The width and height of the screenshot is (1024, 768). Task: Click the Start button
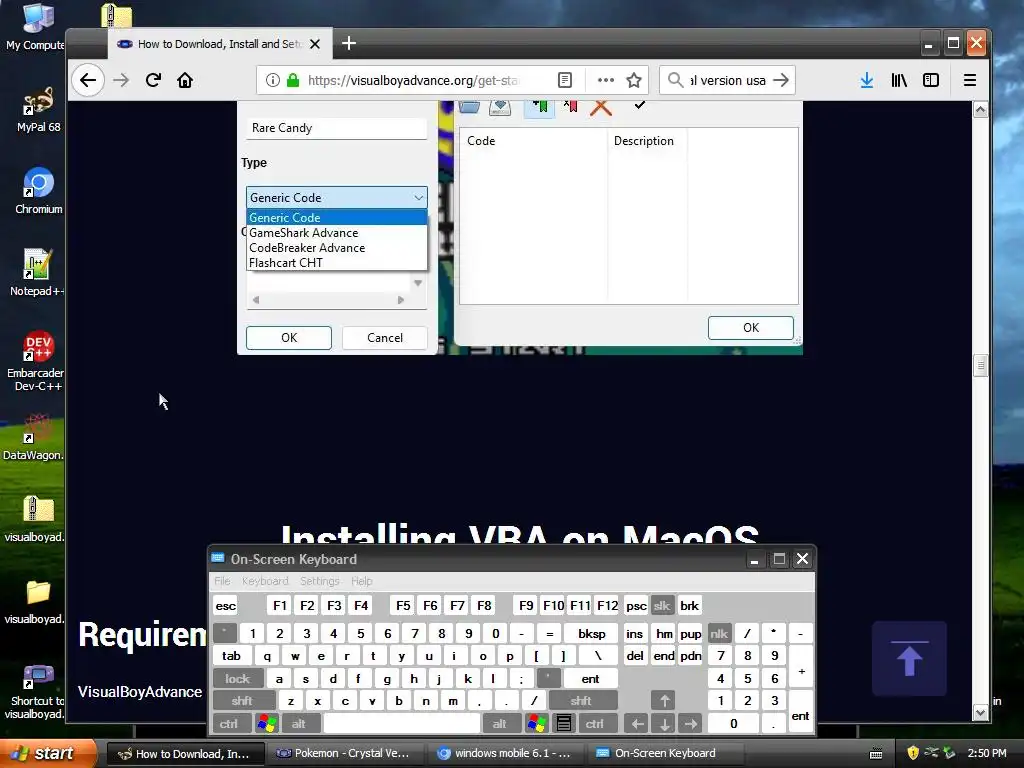pos(48,753)
